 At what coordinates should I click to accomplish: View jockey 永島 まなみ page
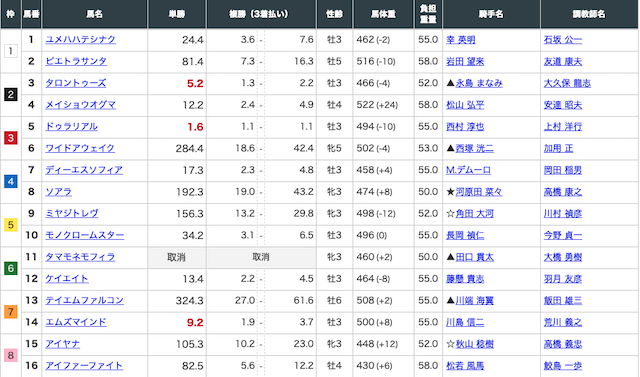(479, 83)
